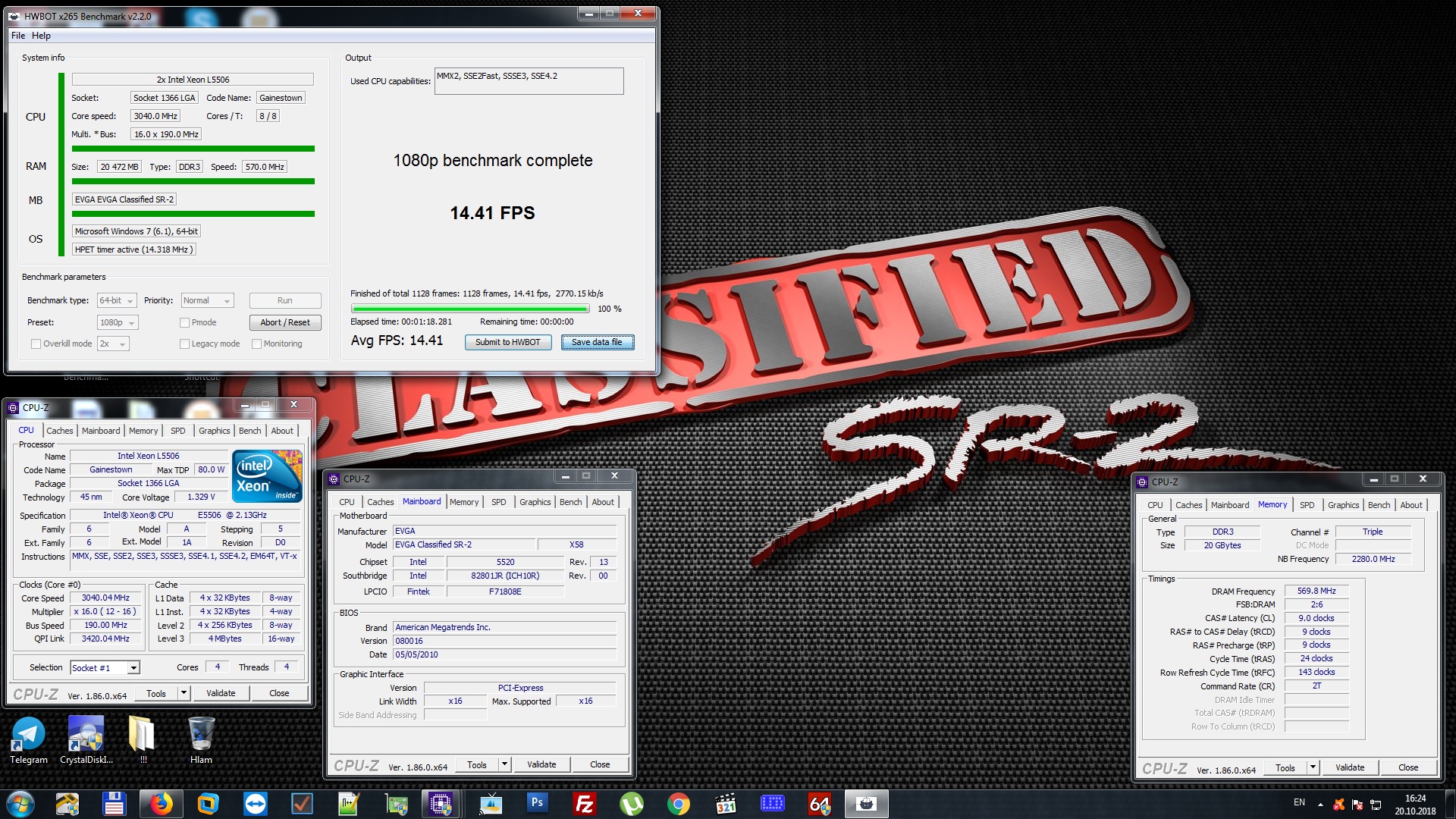The image size is (1456, 819).
Task: Open Google Chrome from the taskbar
Action: click(x=678, y=803)
